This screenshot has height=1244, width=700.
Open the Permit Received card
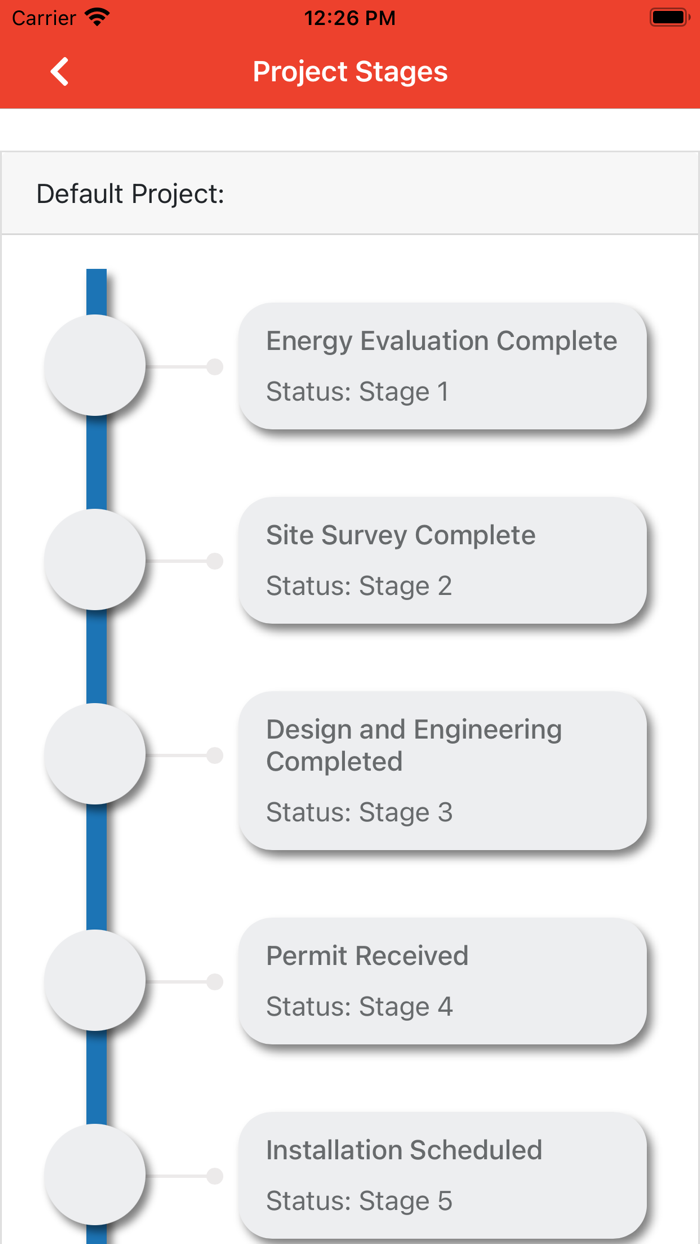coord(442,981)
